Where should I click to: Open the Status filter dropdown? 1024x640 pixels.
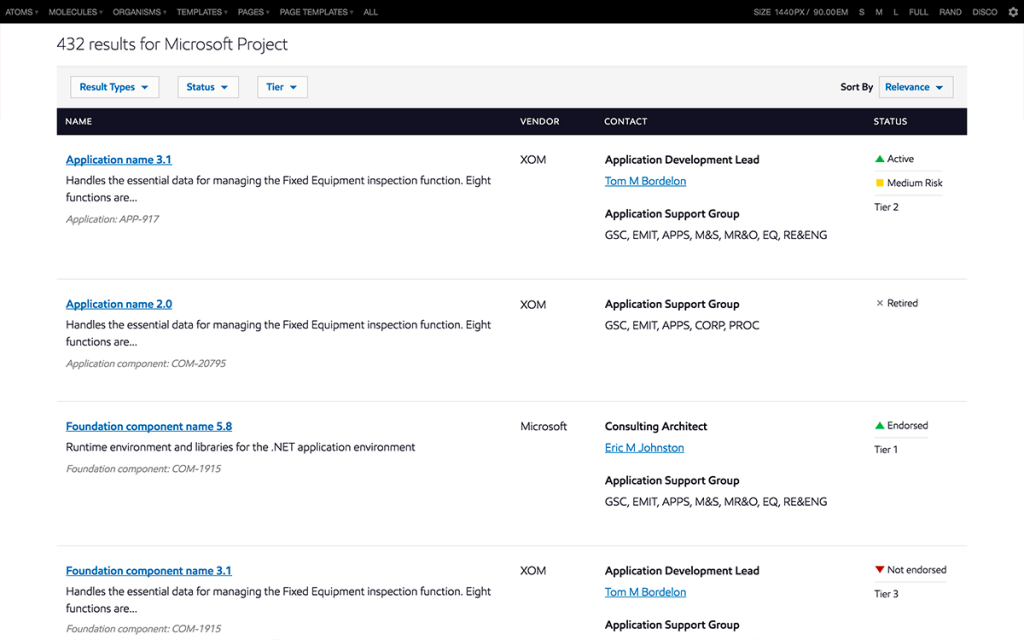point(208,87)
